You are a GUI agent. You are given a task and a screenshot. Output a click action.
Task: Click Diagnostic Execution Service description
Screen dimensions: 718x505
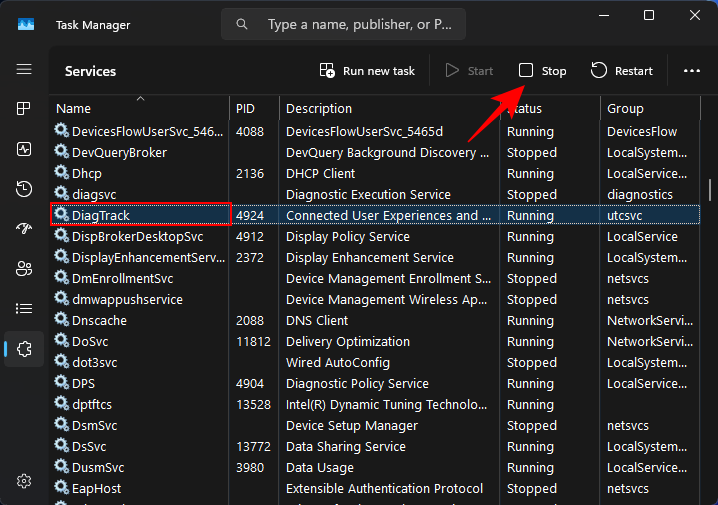(368, 195)
